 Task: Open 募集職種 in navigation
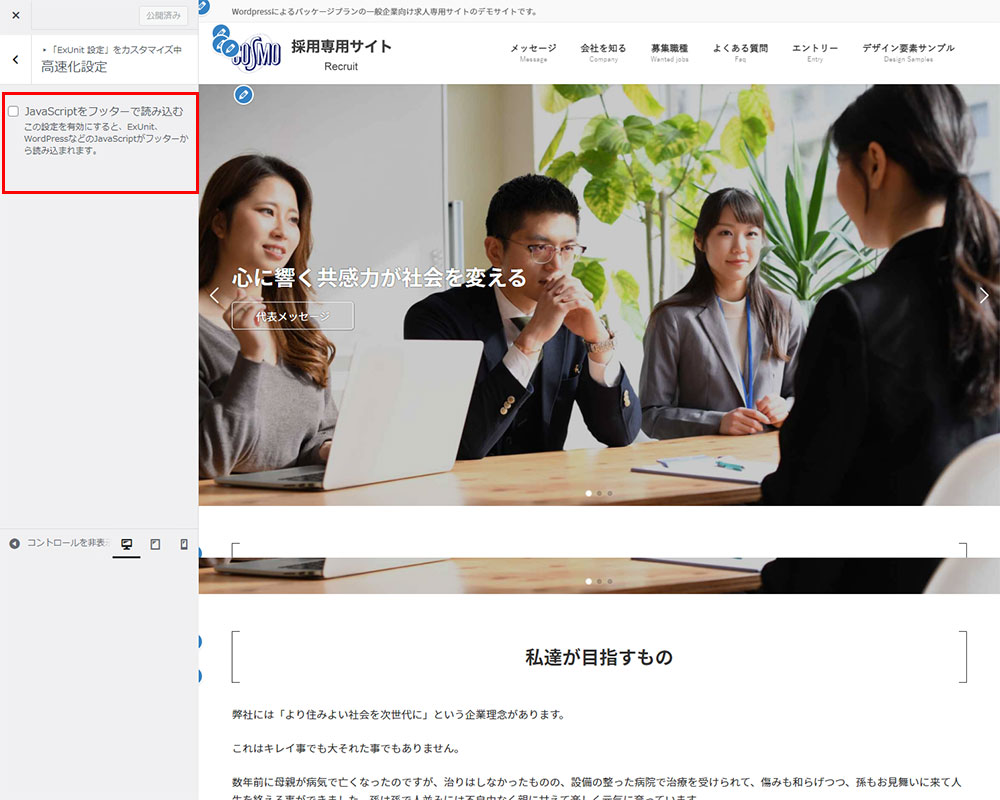pyautogui.click(x=669, y=52)
